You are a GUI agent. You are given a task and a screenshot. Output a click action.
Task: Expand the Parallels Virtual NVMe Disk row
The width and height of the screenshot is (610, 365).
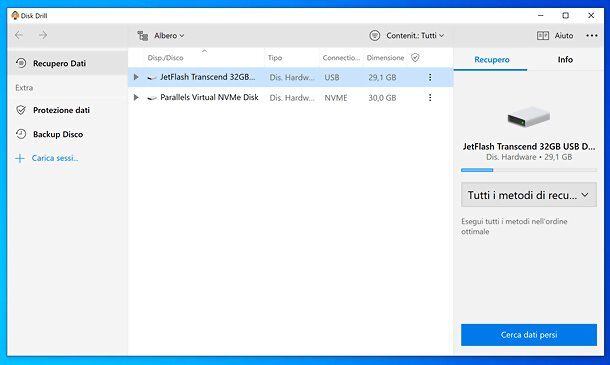tap(136, 97)
